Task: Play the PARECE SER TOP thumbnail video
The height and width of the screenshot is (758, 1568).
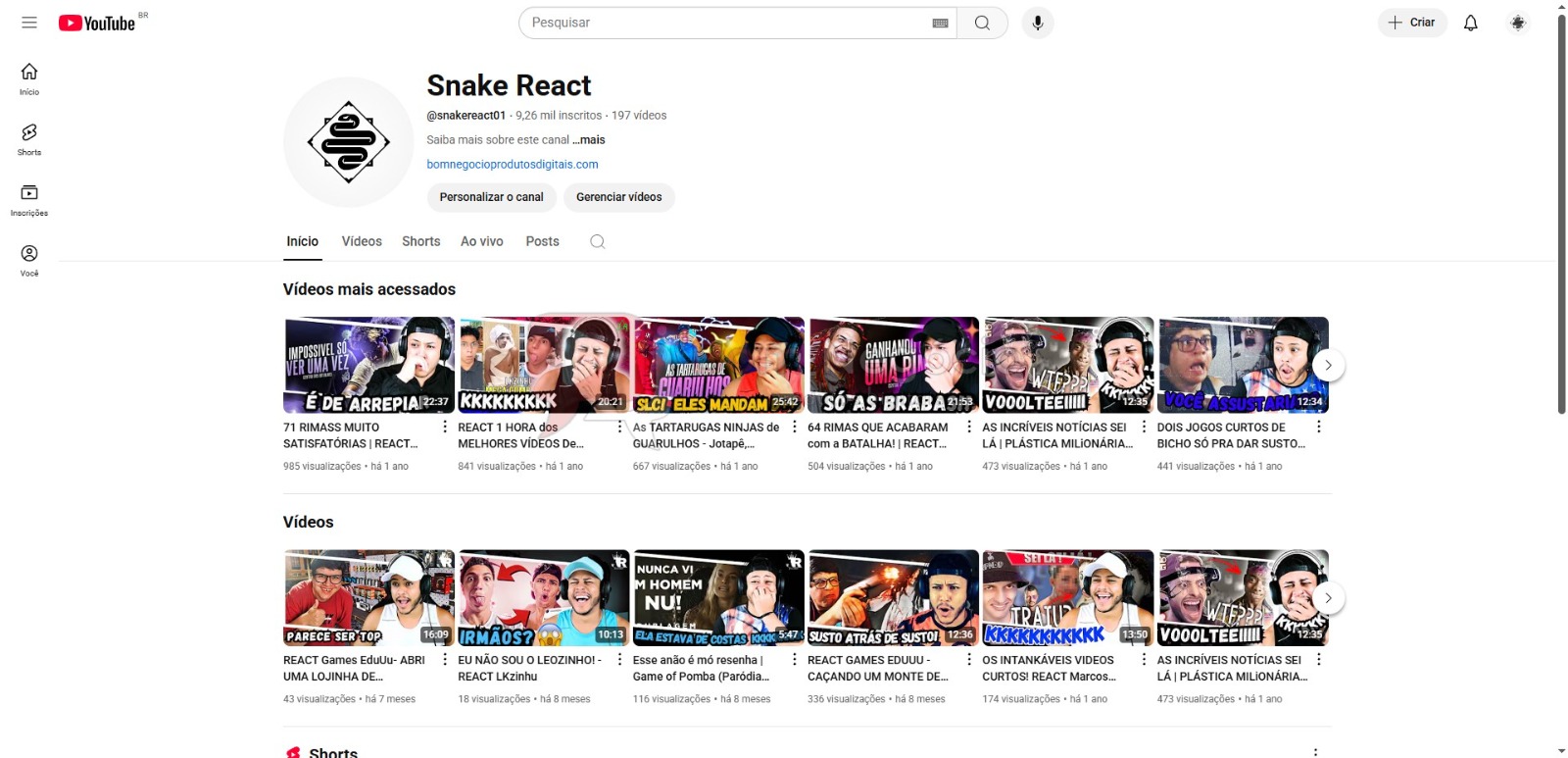Action: click(x=368, y=597)
